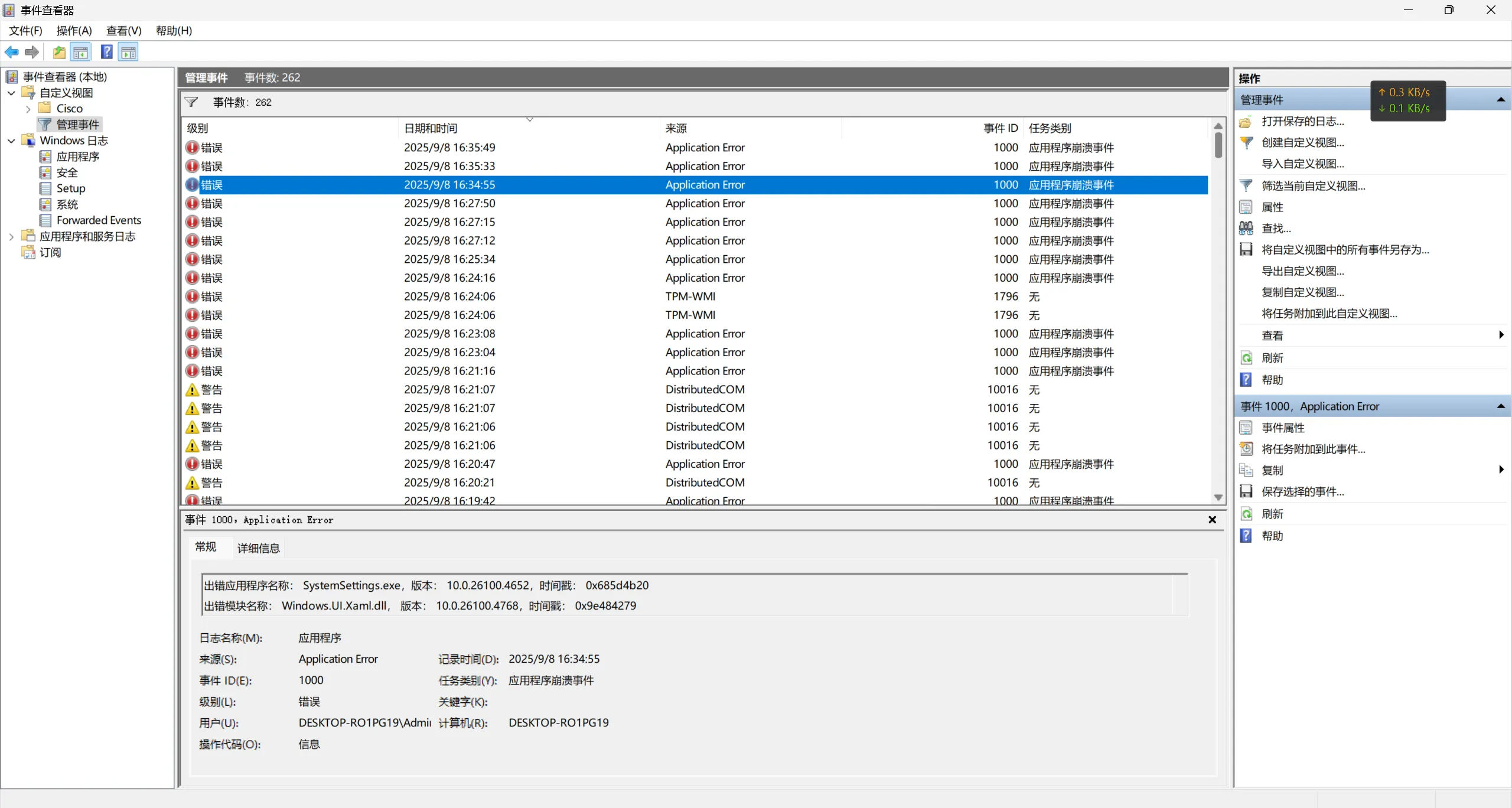Open the 操作(A) menu
1512x808 pixels.
point(74,31)
